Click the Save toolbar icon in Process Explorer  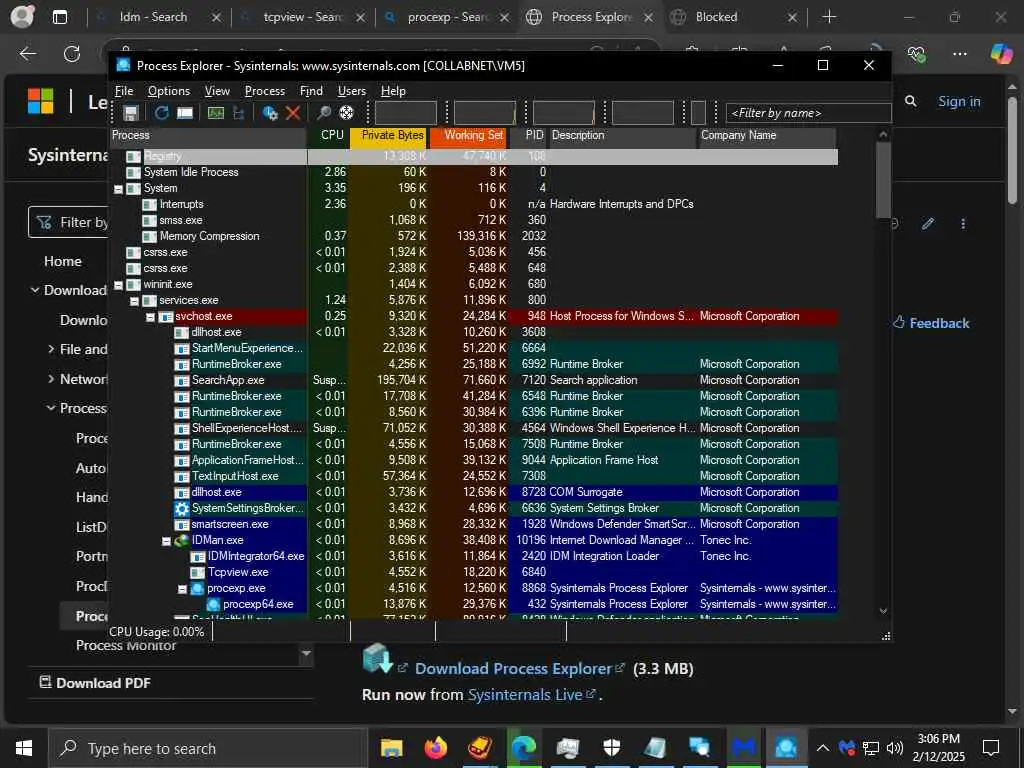coord(131,113)
